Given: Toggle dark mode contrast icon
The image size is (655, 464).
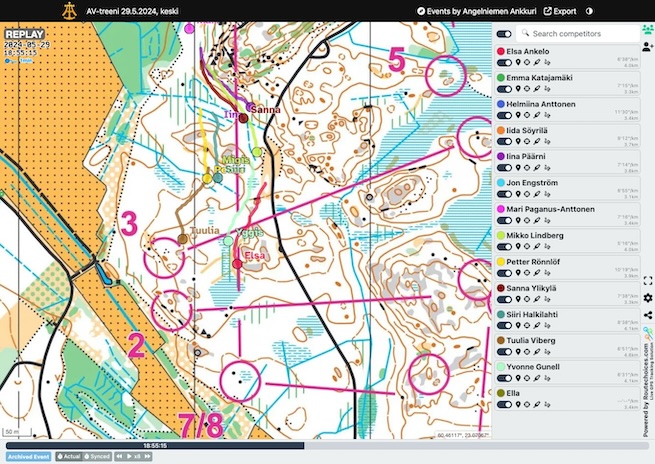Looking at the screenshot, I should (589, 11).
